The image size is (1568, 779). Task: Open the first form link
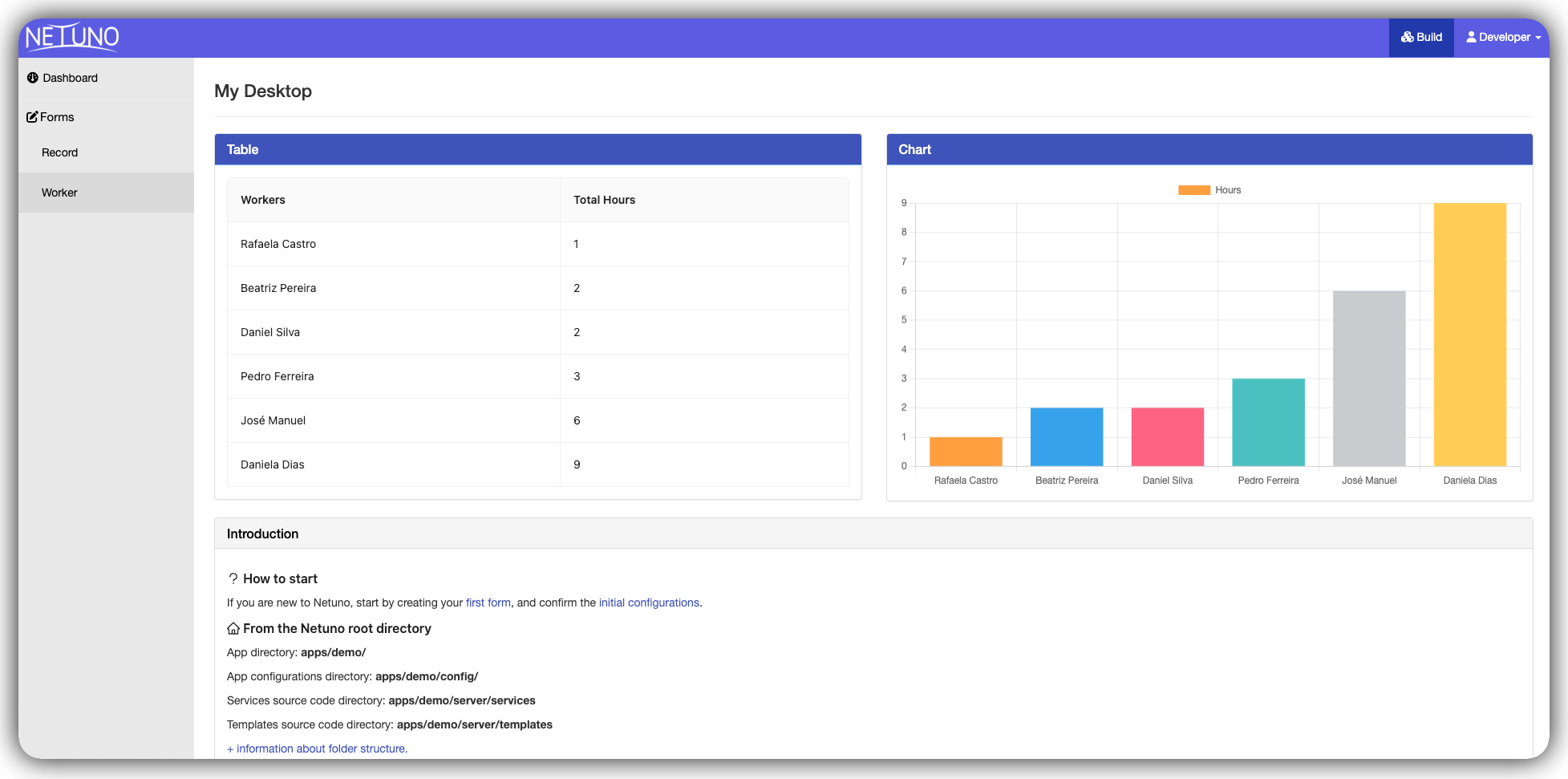pos(488,603)
